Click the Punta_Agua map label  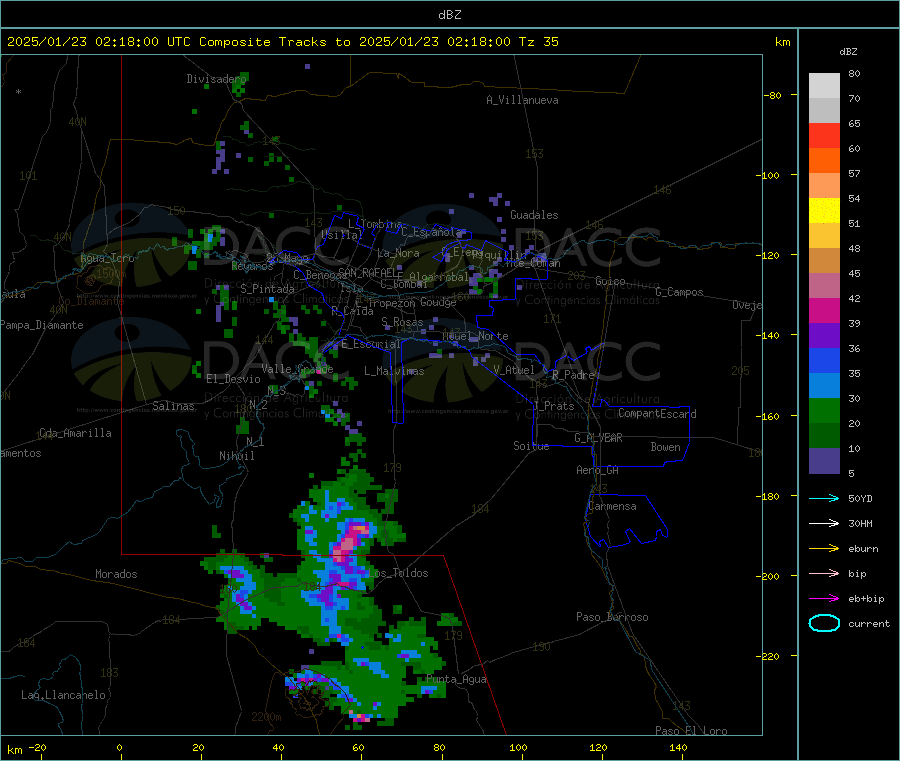click(456, 679)
